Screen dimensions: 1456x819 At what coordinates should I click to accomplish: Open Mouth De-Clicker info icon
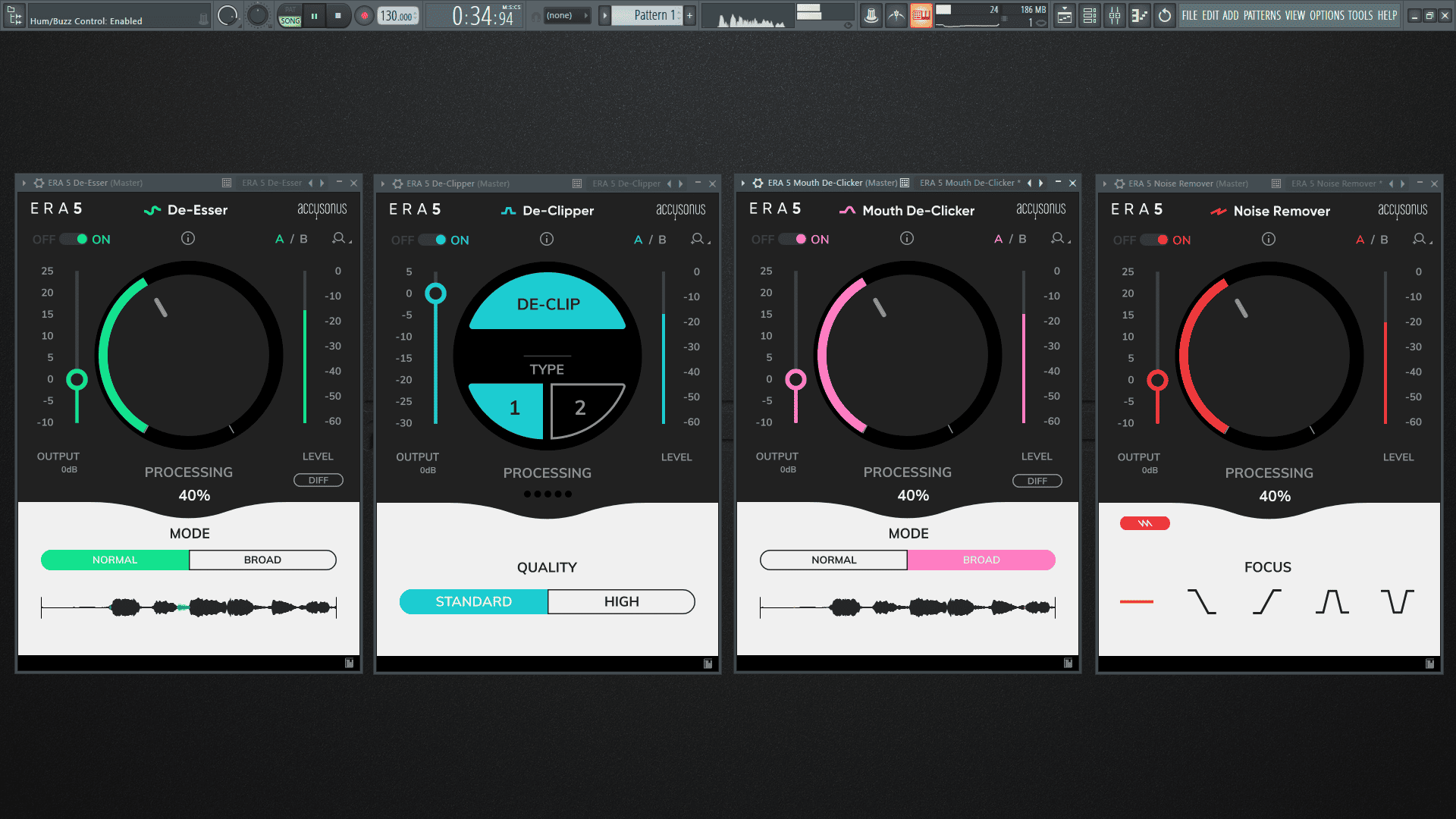tap(907, 238)
